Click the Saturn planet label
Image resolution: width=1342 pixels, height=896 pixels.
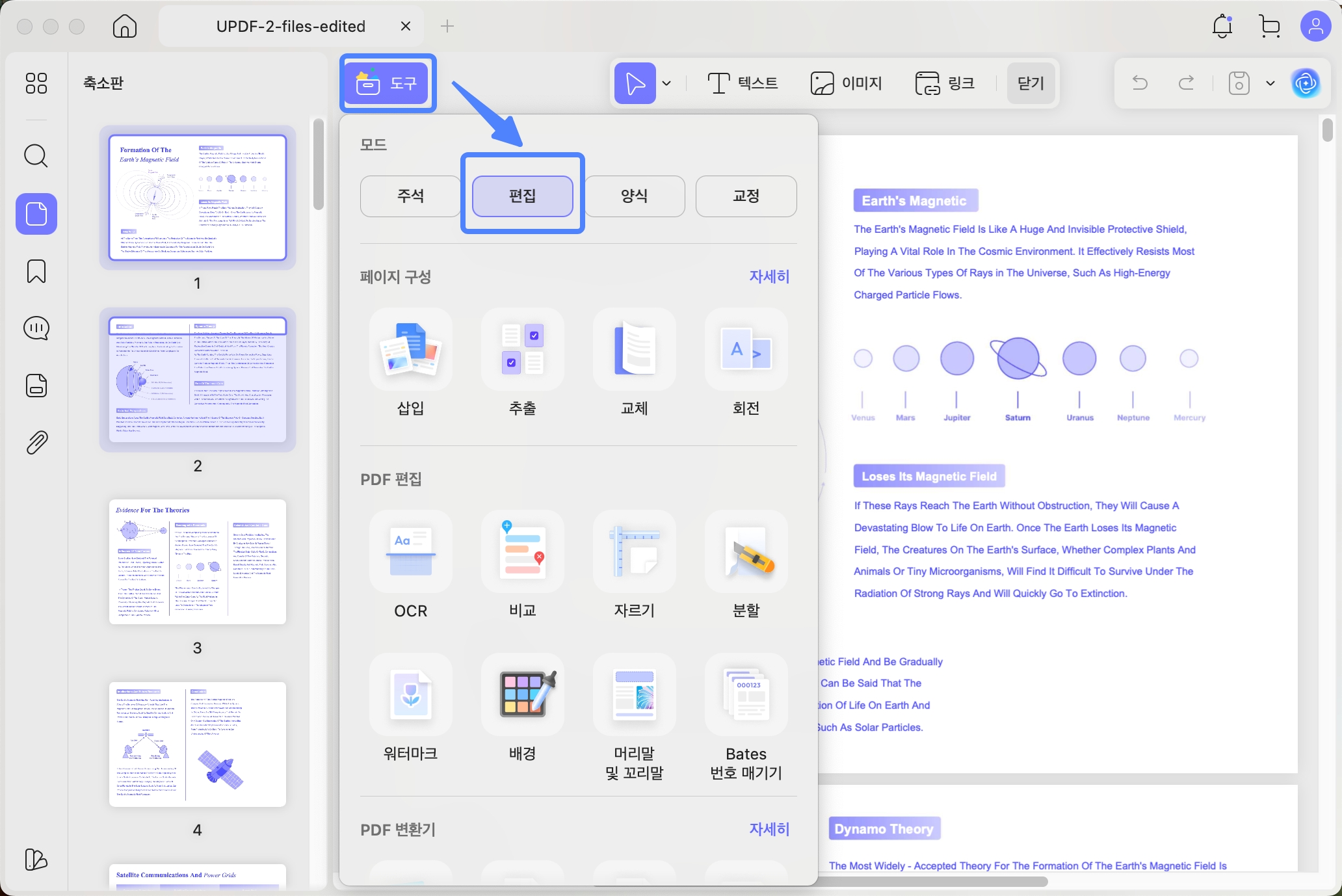click(x=1018, y=418)
